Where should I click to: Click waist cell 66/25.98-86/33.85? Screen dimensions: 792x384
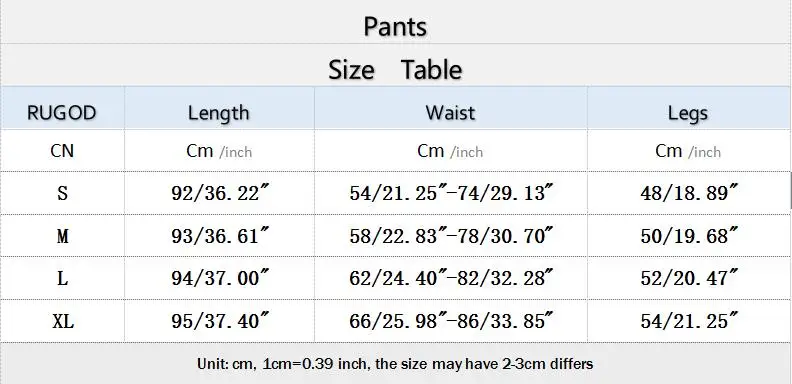pos(451,321)
